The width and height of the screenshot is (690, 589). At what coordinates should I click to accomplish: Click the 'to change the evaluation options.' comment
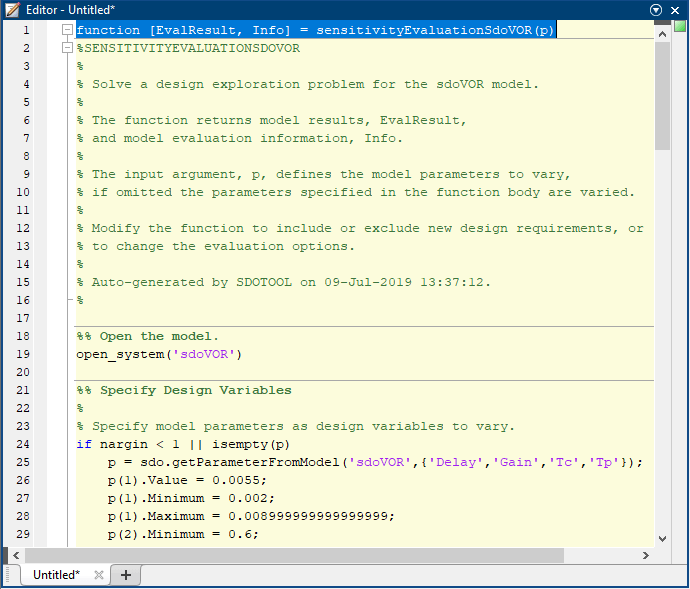(x=216, y=246)
